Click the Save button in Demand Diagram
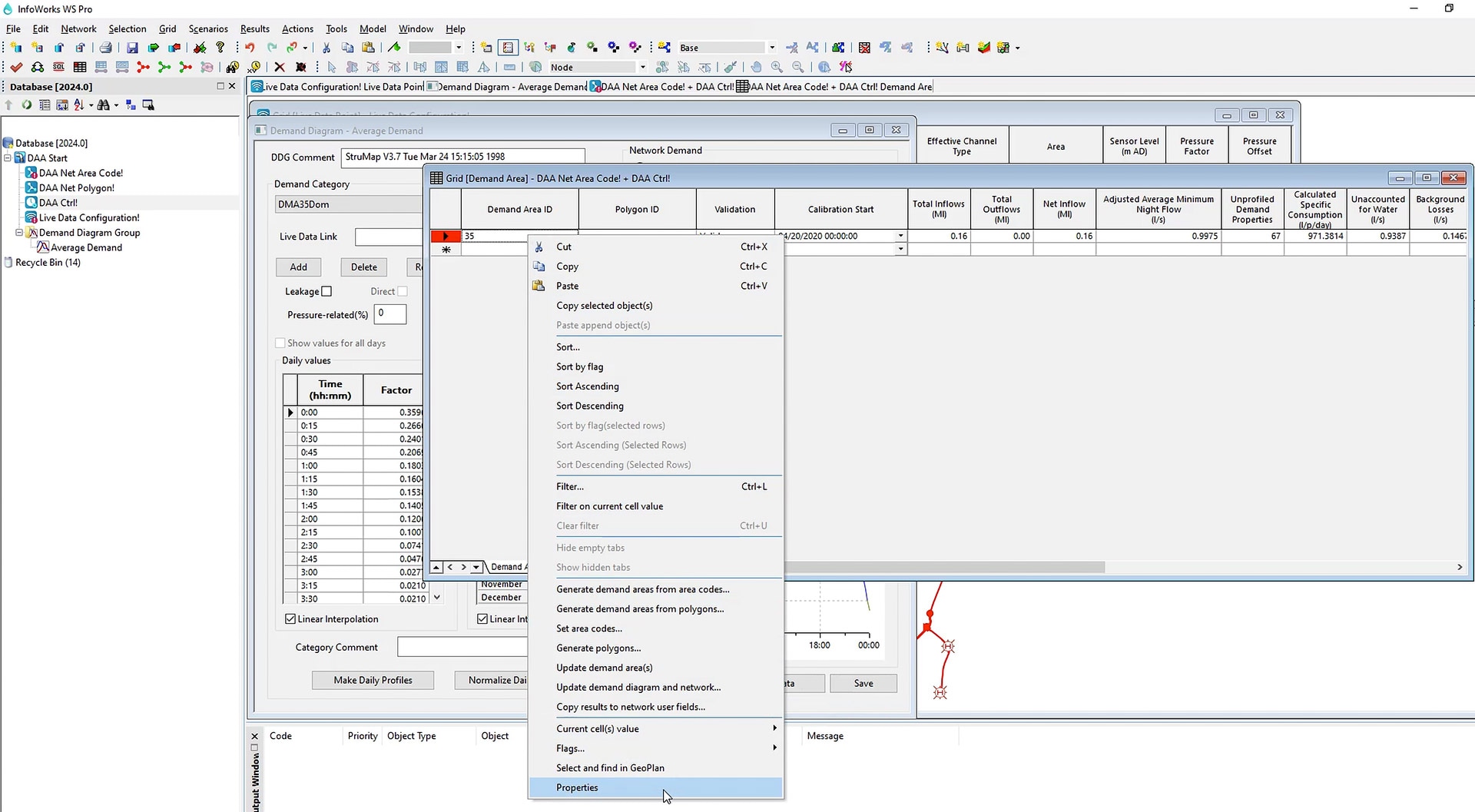Screen dimensions: 1475x812 click(x=863, y=684)
